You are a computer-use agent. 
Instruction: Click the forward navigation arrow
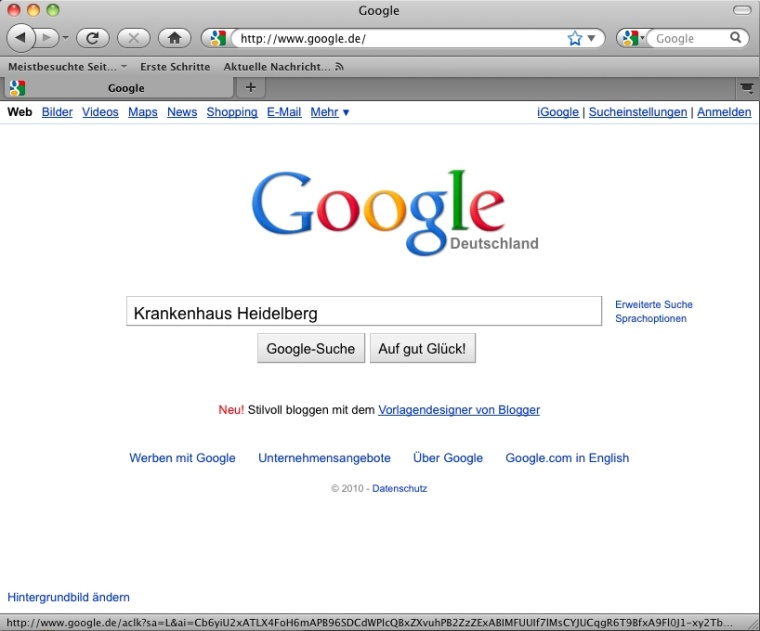[47, 38]
